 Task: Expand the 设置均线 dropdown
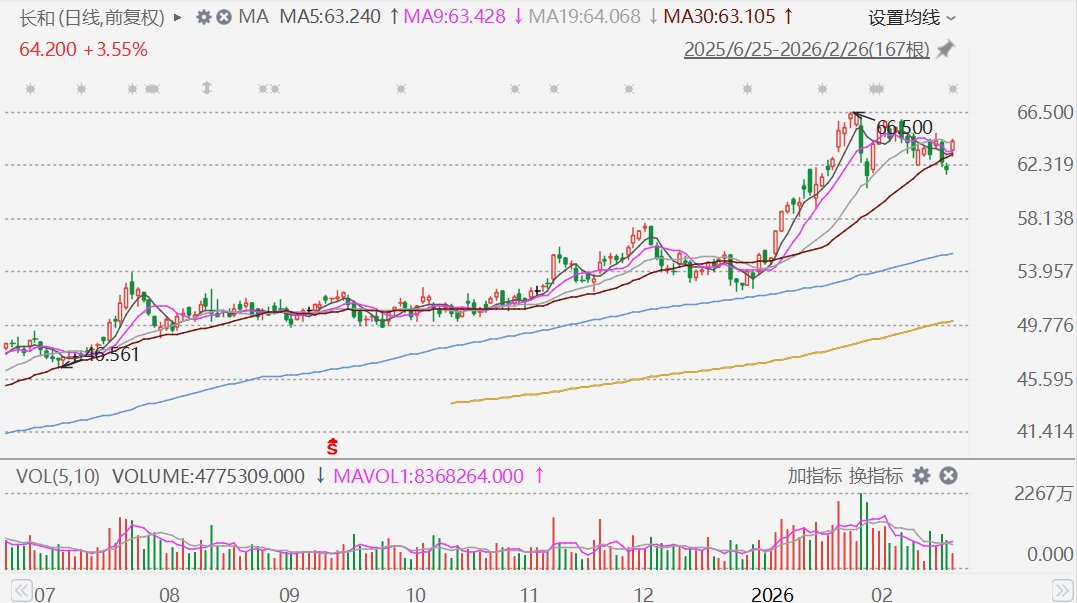911,17
